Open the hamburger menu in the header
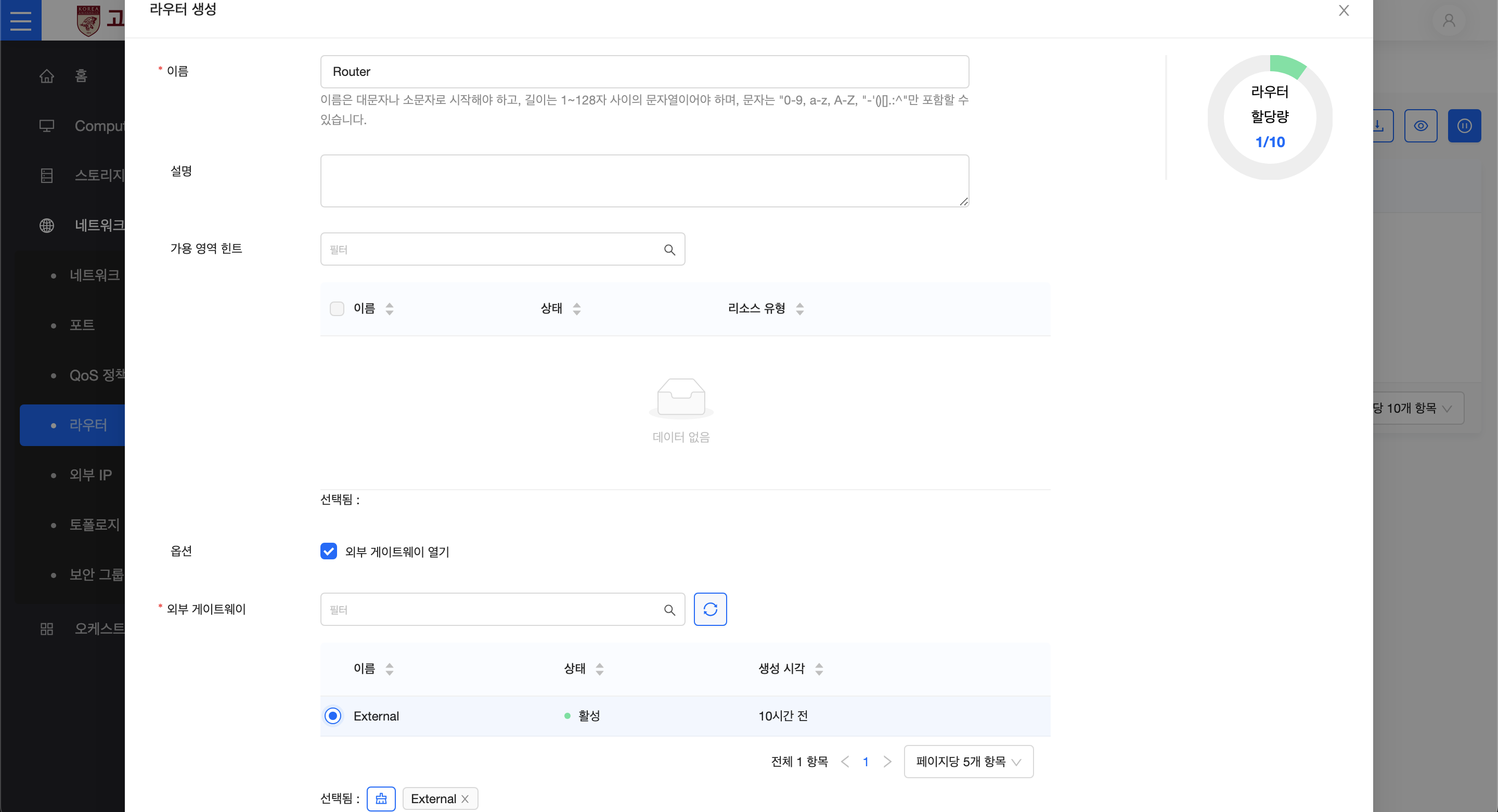 point(20,20)
